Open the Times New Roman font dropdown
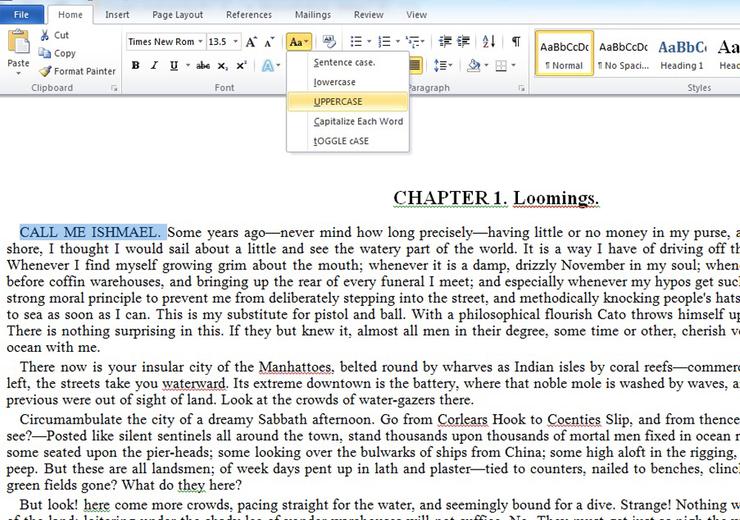 (200, 42)
